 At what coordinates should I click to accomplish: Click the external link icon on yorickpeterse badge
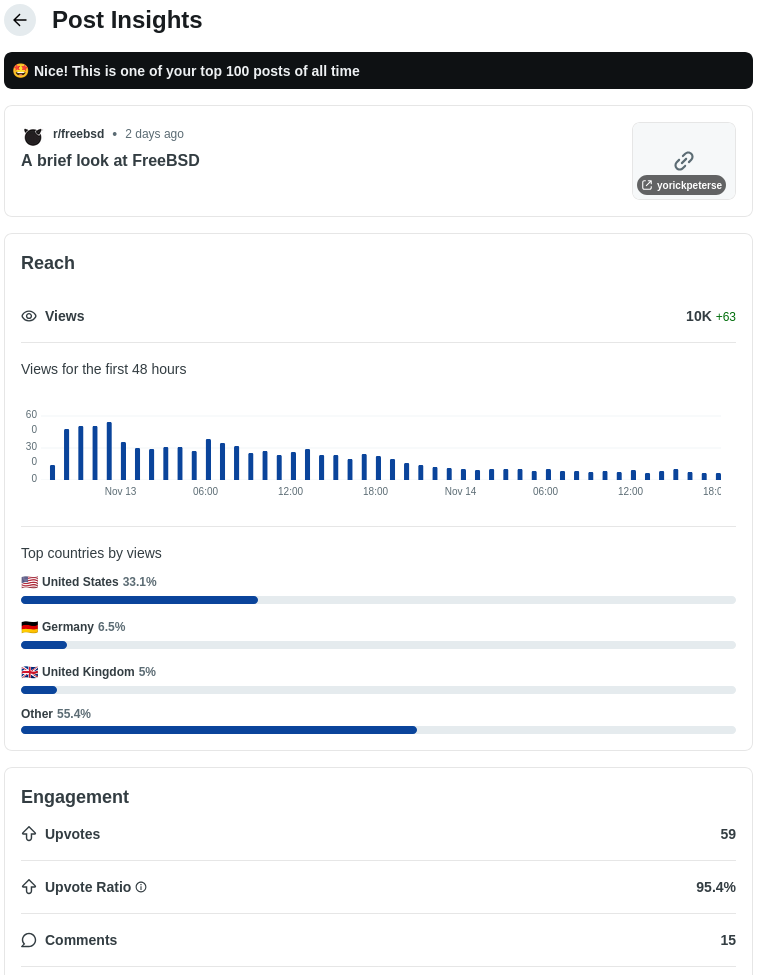point(647,185)
